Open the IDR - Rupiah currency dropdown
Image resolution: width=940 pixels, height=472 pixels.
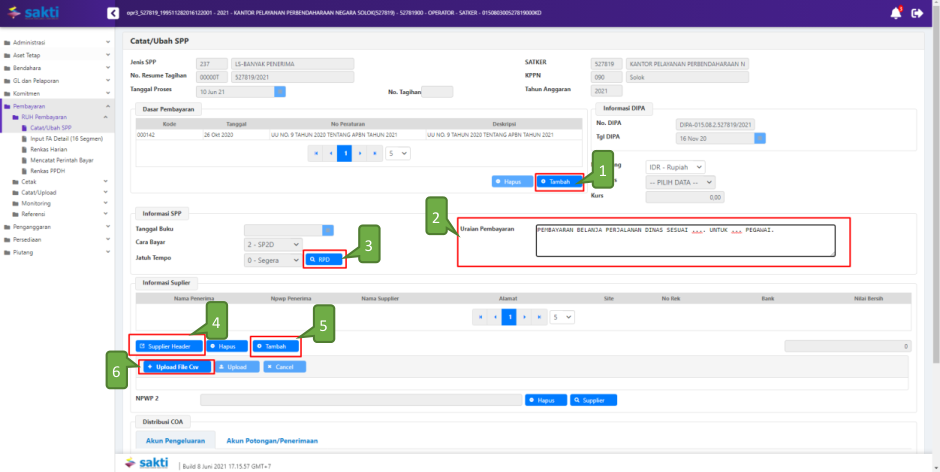676,167
